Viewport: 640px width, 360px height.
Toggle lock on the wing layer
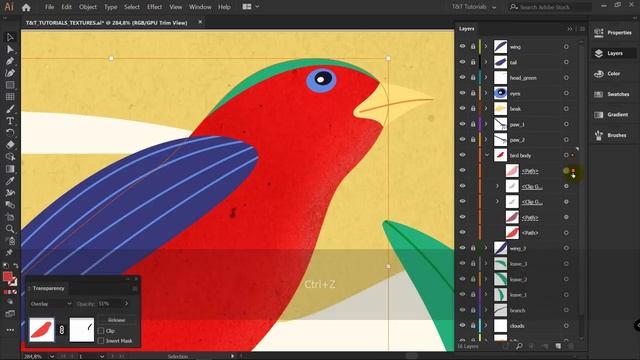(x=473, y=47)
